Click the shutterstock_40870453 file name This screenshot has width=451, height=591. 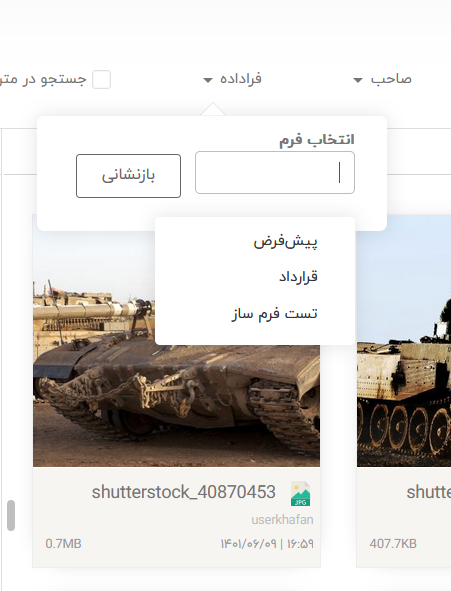183,492
